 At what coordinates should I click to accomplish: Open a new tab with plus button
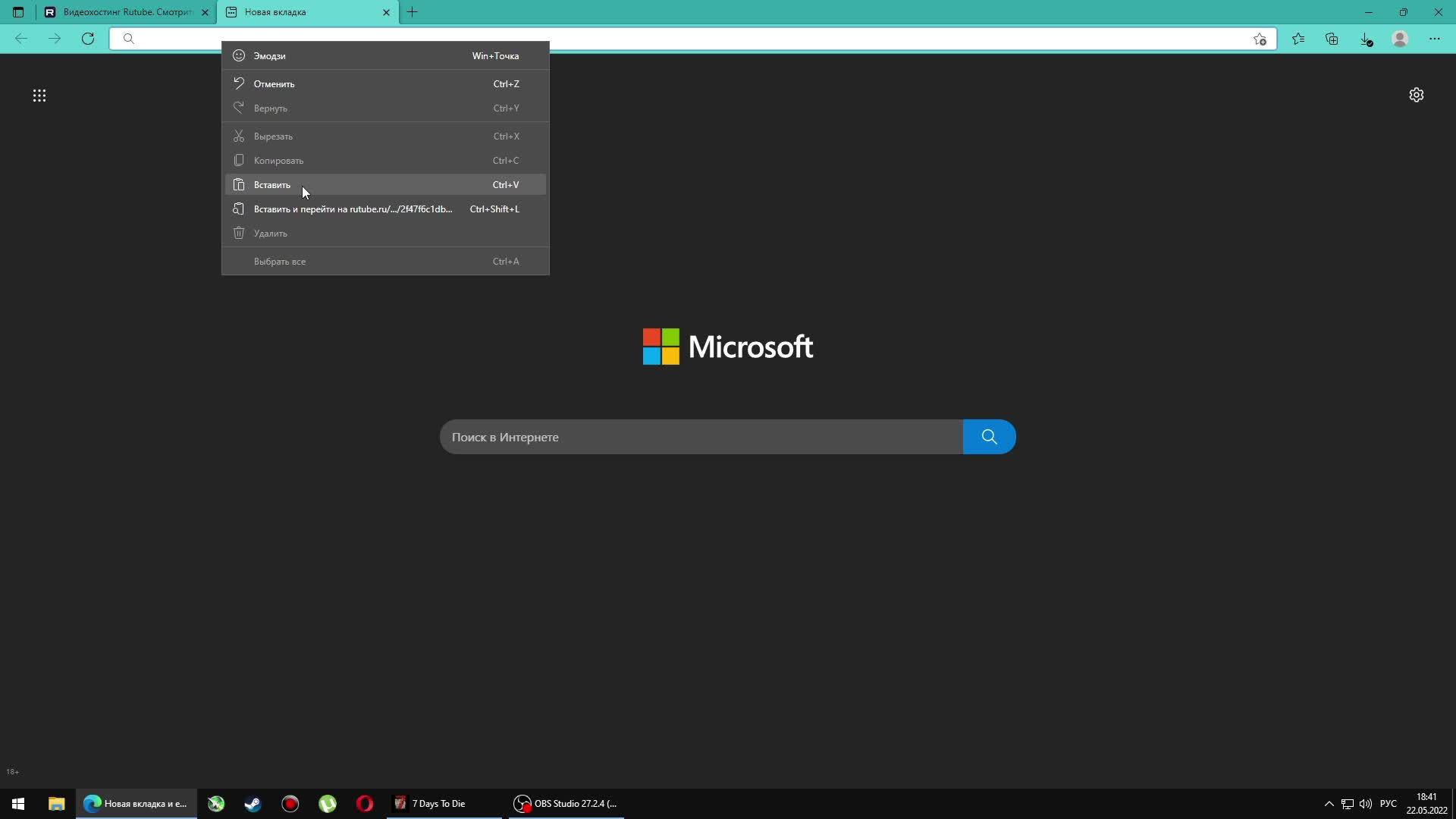[412, 12]
